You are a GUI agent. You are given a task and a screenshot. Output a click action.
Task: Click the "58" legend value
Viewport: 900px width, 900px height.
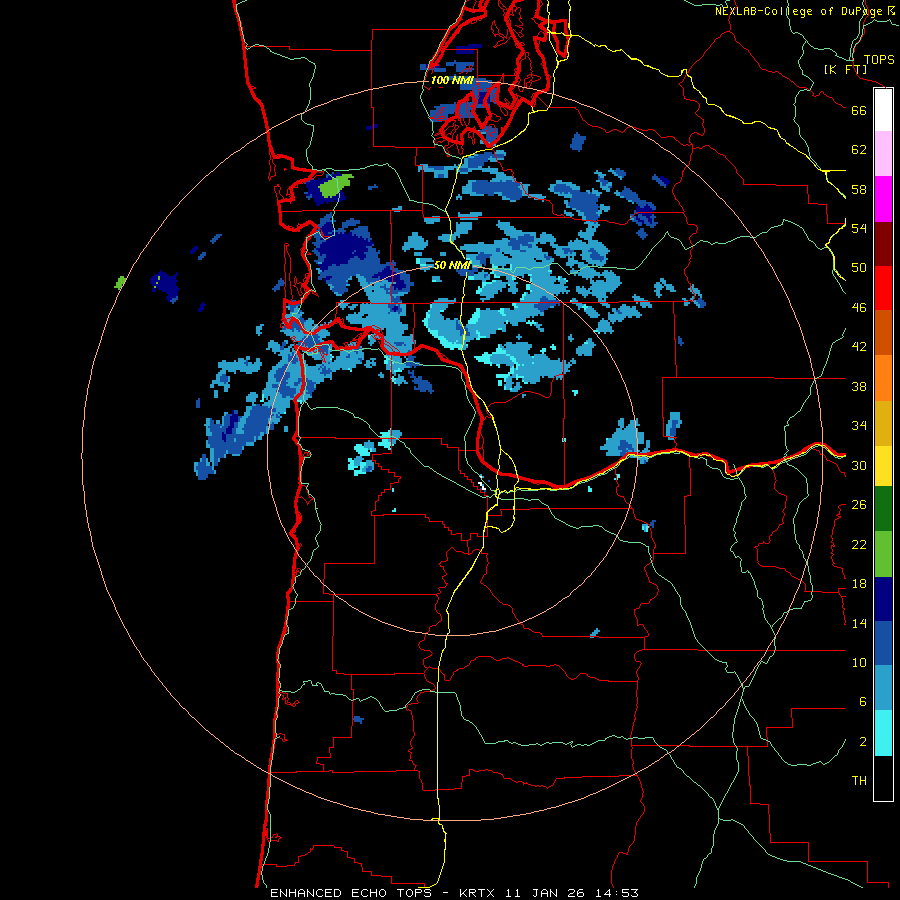[x=859, y=189]
